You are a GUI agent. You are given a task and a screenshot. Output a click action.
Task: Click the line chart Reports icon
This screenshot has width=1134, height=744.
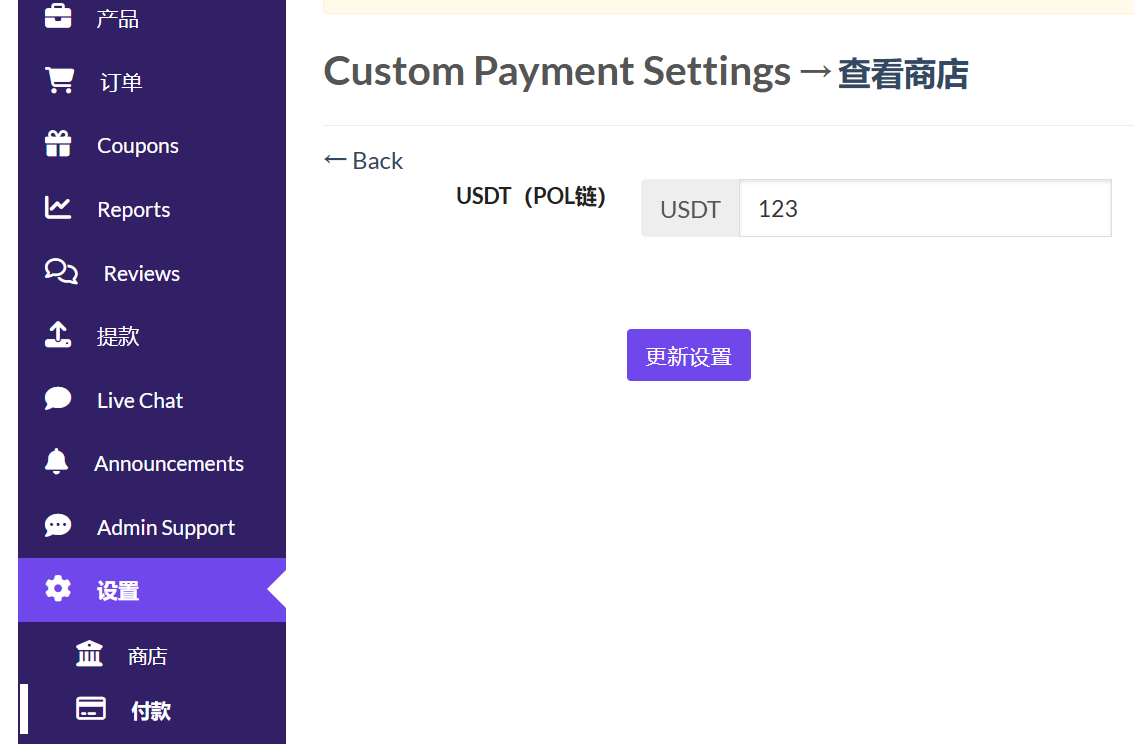[58, 208]
